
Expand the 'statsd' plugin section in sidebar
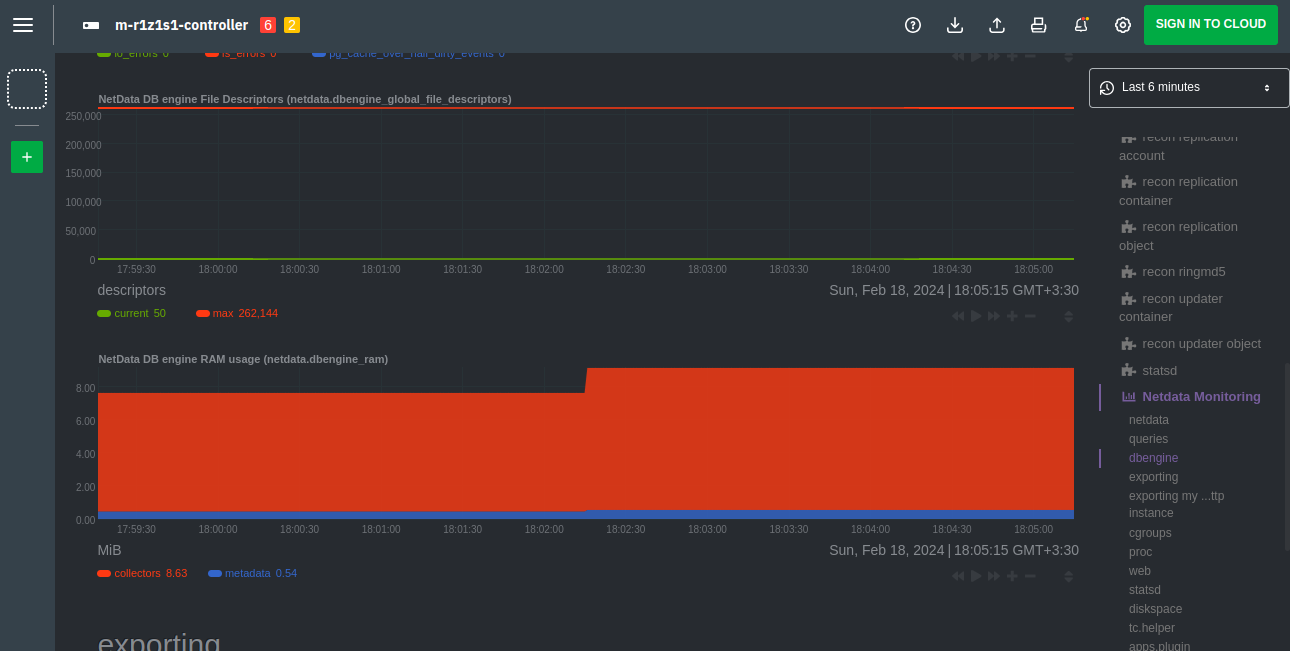point(1160,370)
